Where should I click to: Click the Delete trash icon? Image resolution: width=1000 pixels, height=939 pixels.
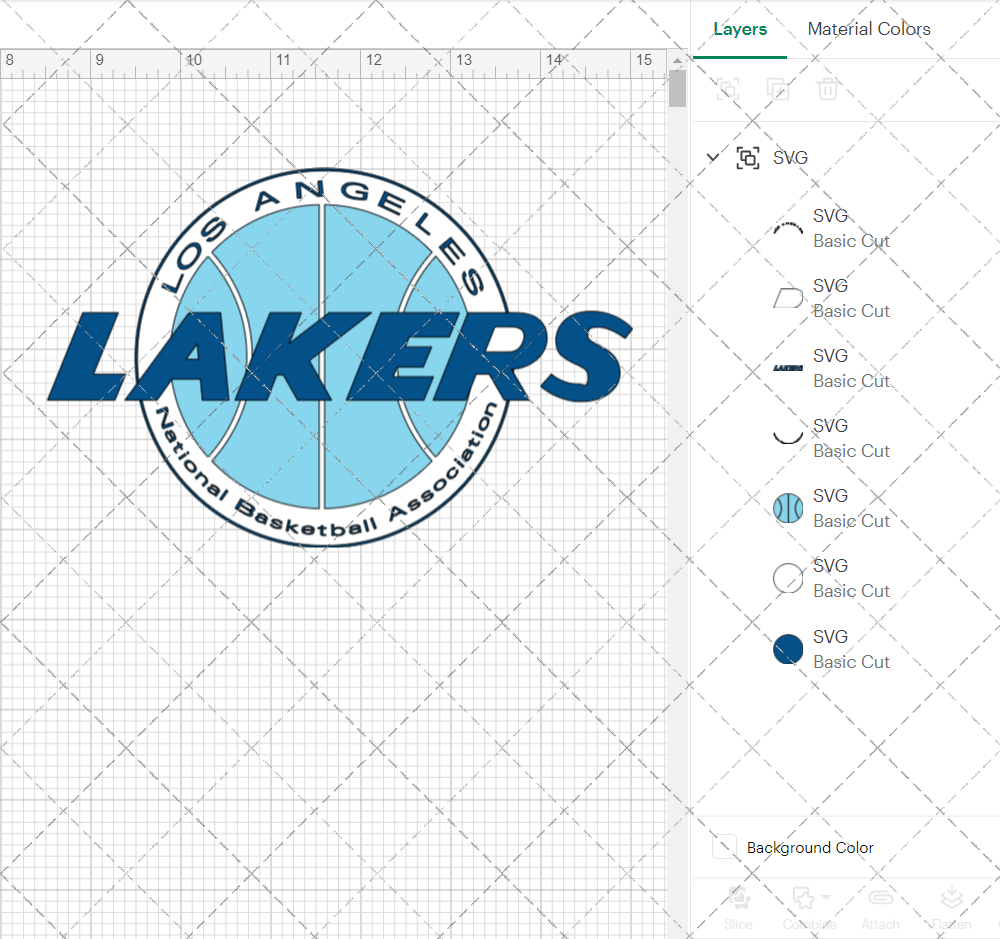(x=827, y=89)
